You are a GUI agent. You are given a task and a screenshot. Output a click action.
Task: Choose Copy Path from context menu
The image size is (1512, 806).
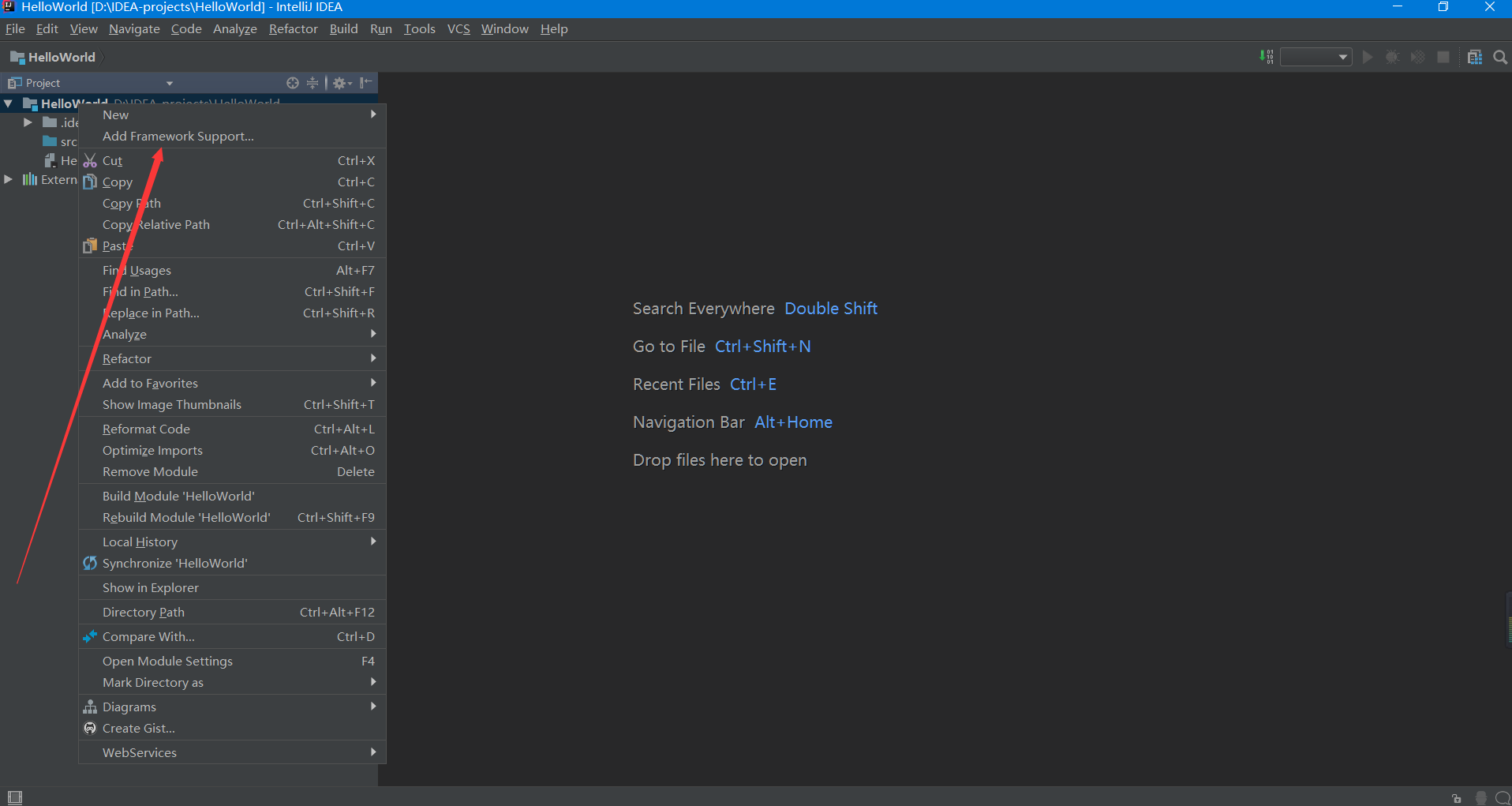point(232,203)
